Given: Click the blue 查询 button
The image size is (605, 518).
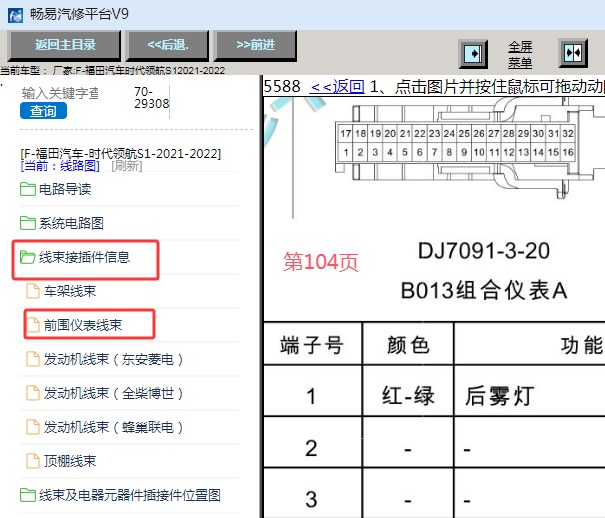Looking at the screenshot, I should [43, 111].
